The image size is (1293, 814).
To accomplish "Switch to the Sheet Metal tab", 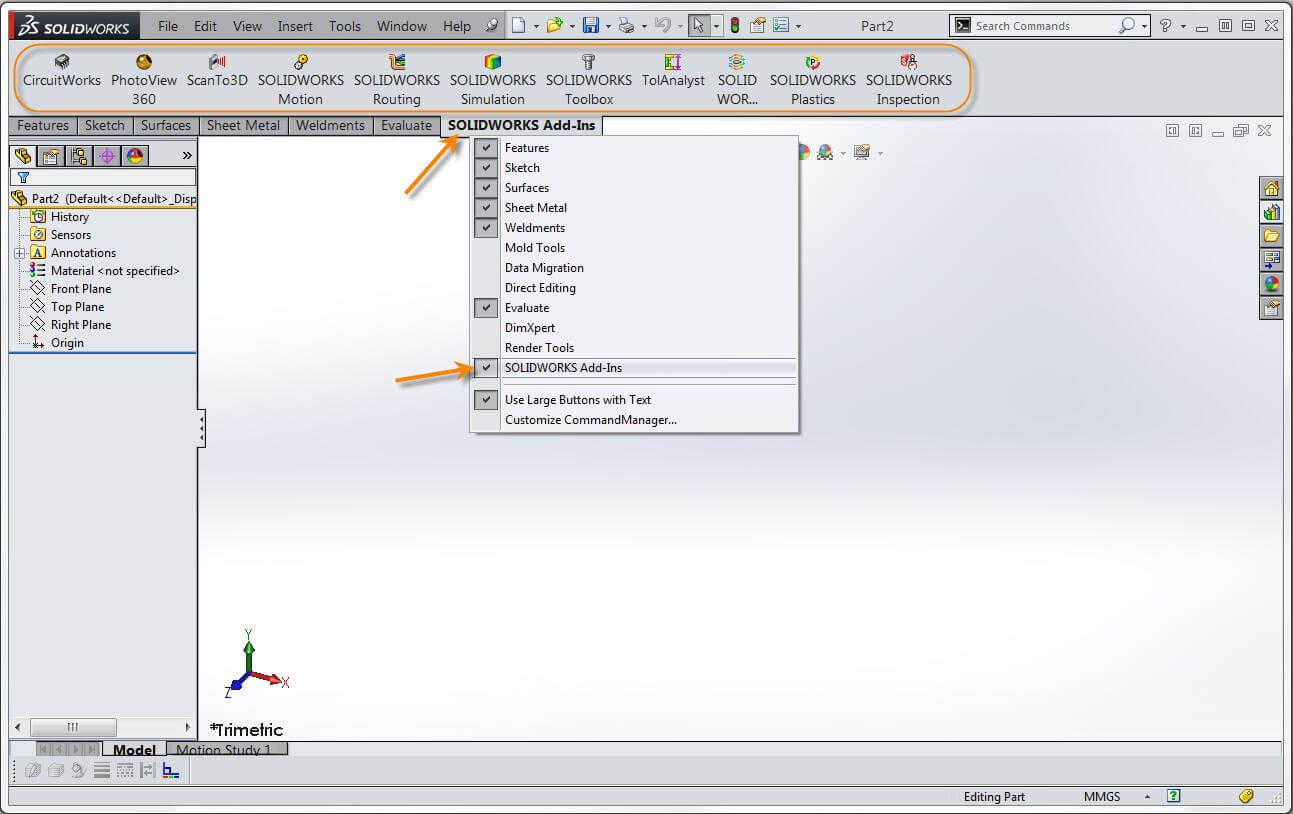I will 243,125.
